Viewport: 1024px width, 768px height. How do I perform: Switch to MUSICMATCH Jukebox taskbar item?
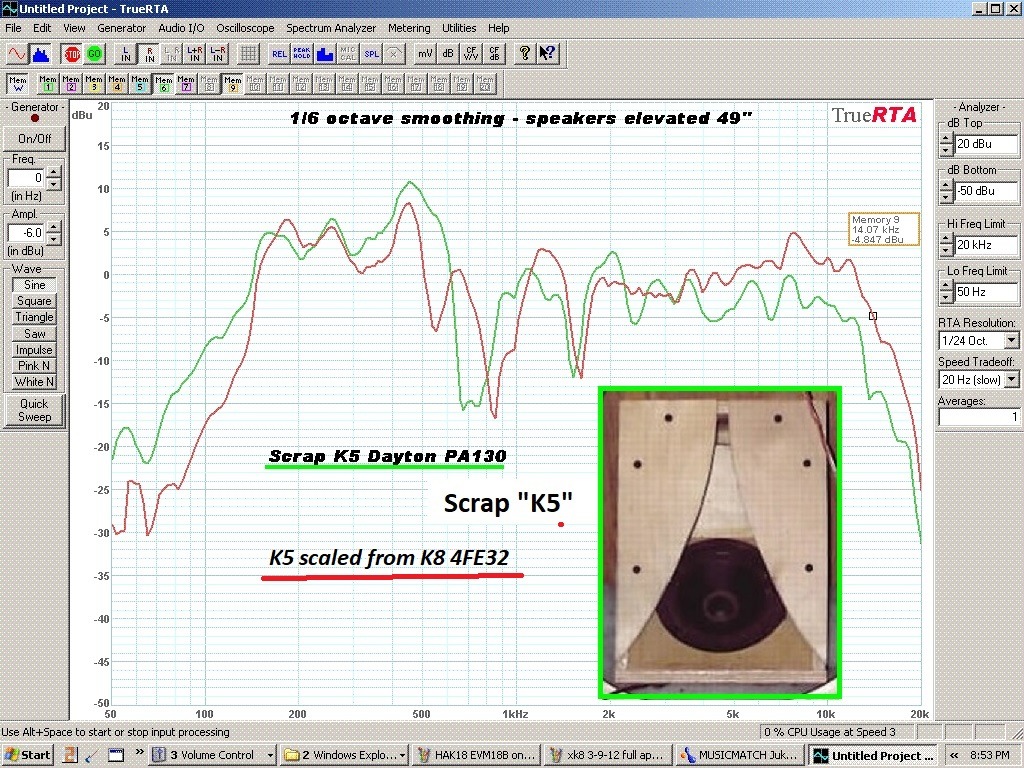pyautogui.click(x=739, y=755)
